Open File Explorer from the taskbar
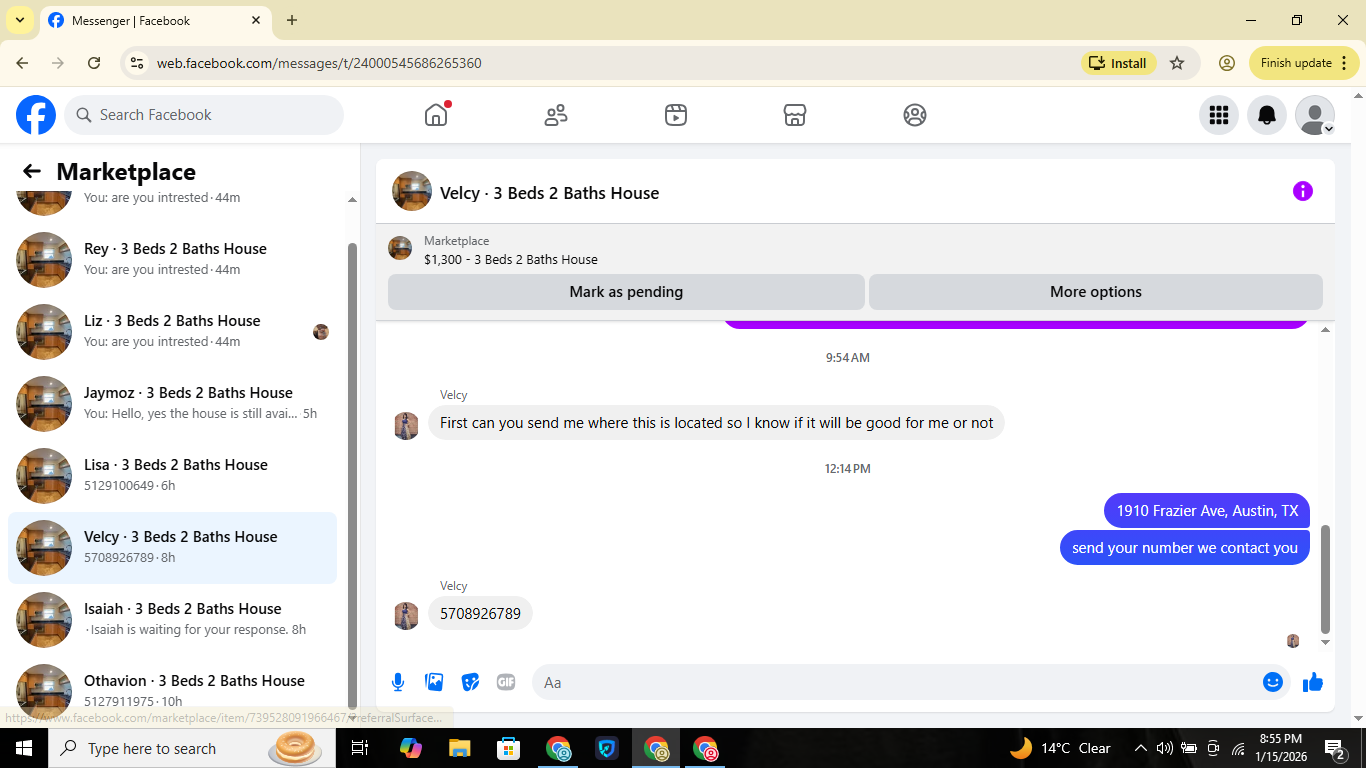Screen dimensions: 1366x768 pos(460,748)
